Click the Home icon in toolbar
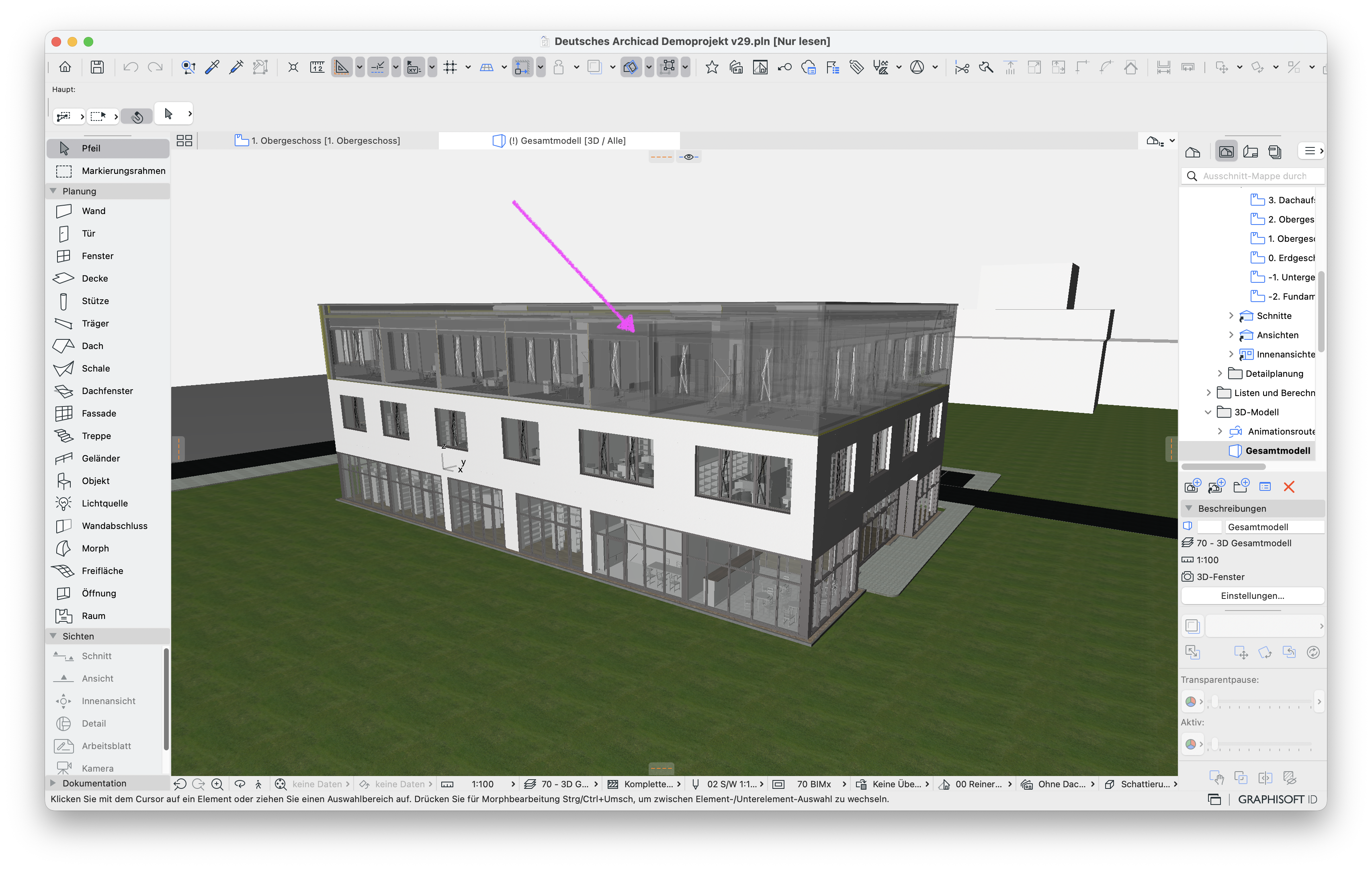 click(65, 67)
